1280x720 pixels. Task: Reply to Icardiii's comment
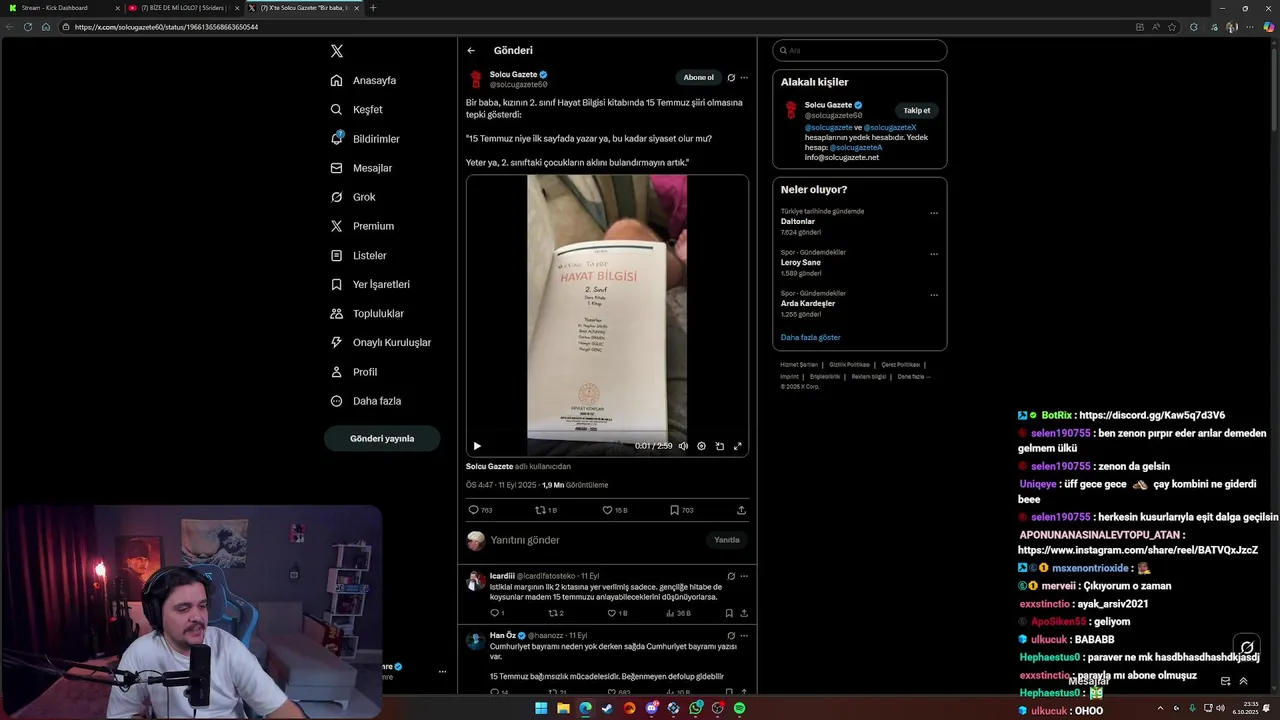click(x=497, y=613)
